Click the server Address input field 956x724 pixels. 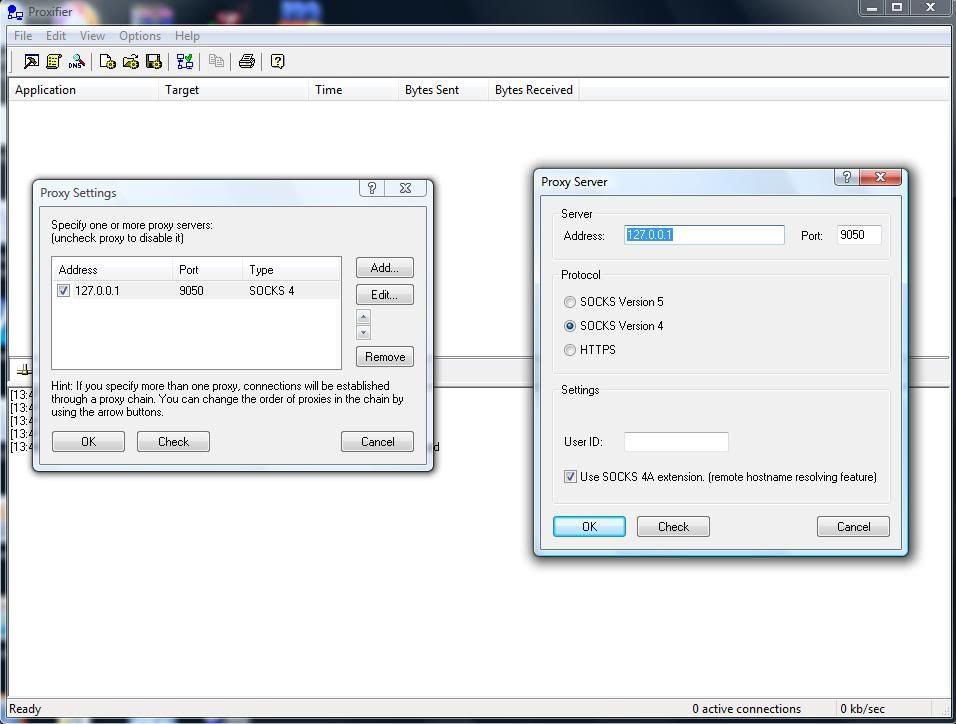click(x=704, y=235)
